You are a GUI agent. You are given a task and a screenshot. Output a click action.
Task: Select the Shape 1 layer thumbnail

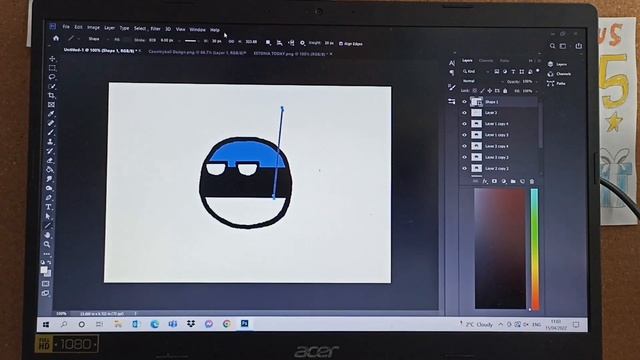pos(476,102)
